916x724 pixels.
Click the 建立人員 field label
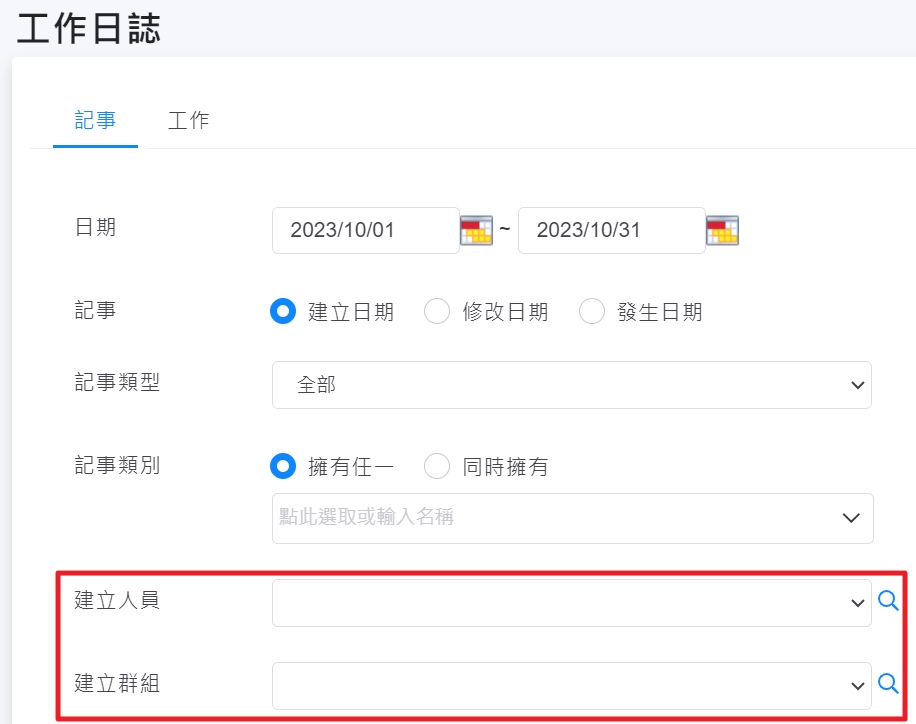click(x=116, y=600)
